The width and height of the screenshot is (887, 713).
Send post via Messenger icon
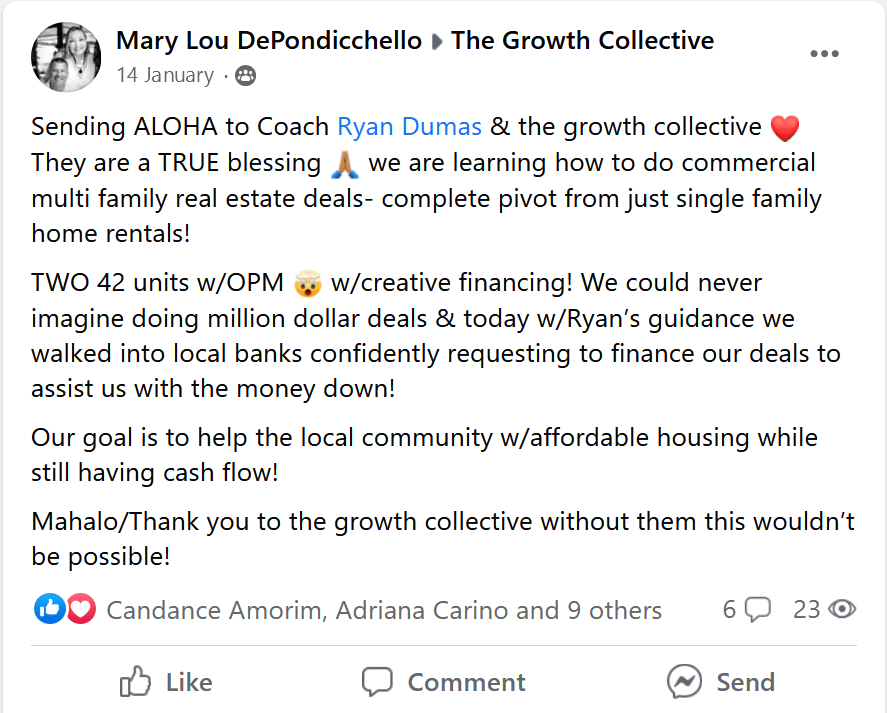coord(684,681)
